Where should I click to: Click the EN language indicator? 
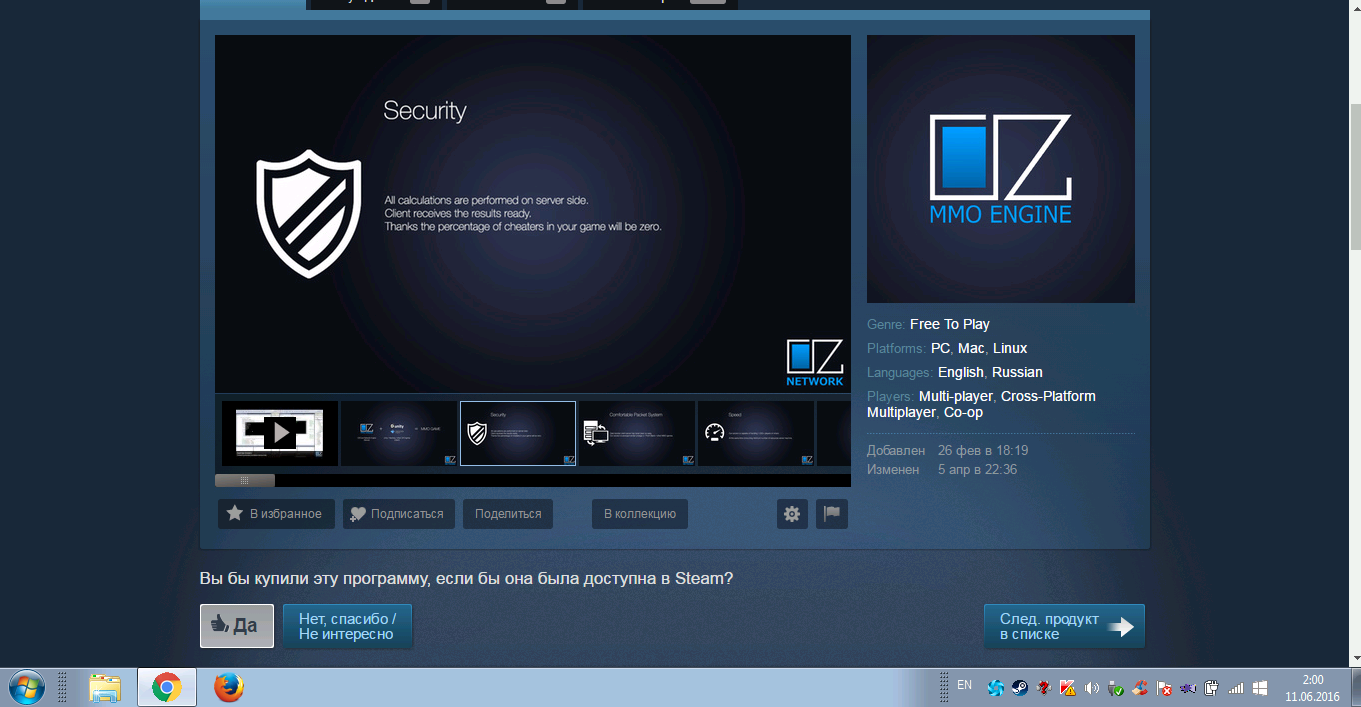point(964,686)
